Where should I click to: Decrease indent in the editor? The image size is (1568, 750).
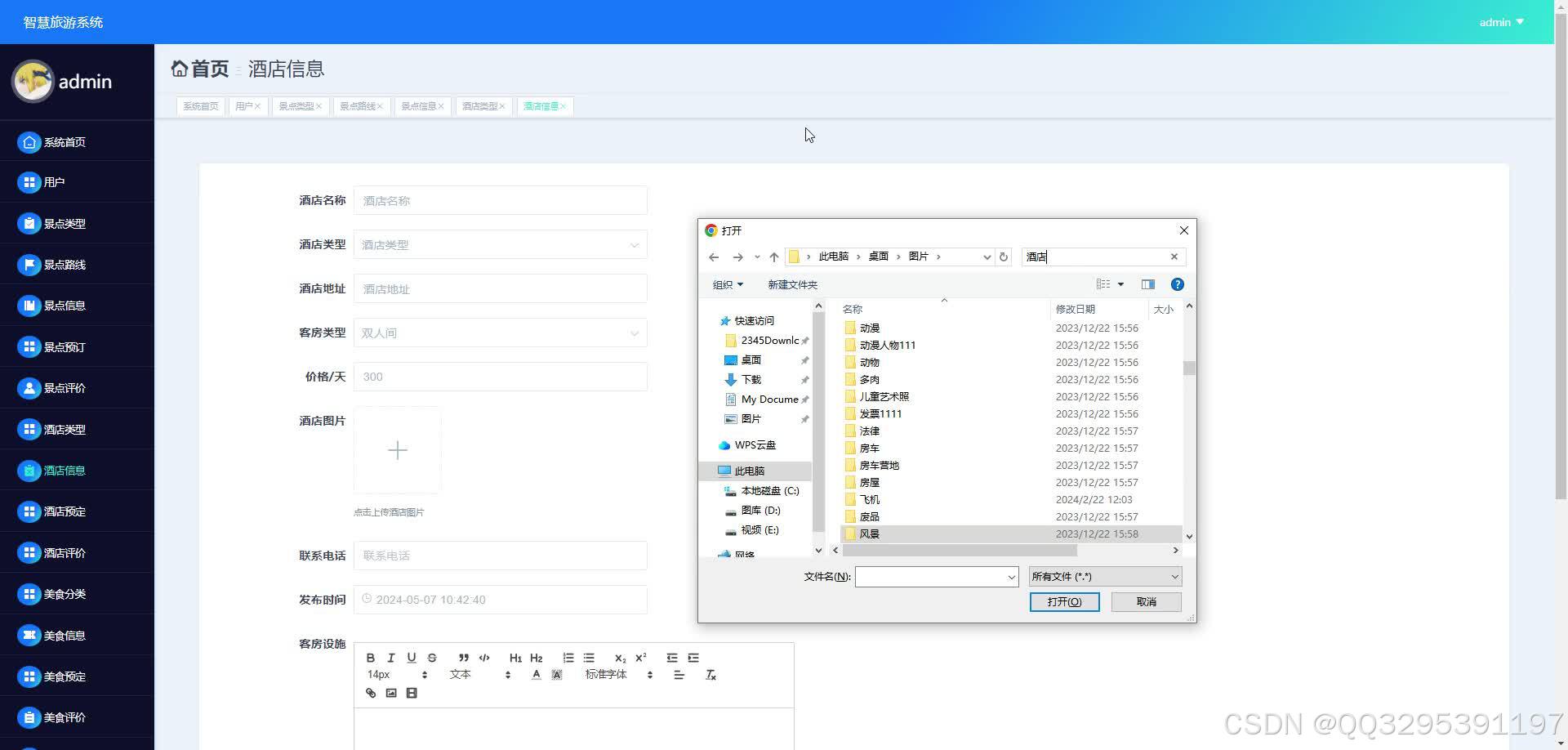672,658
